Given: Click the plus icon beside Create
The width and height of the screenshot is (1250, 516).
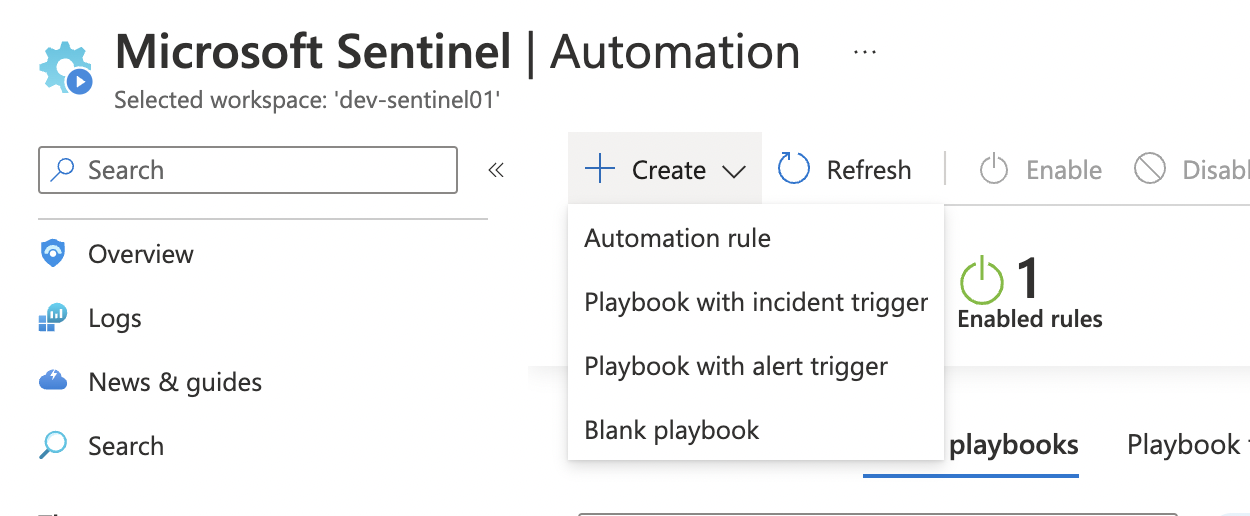Looking at the screenshot, I should coord(599,169).
